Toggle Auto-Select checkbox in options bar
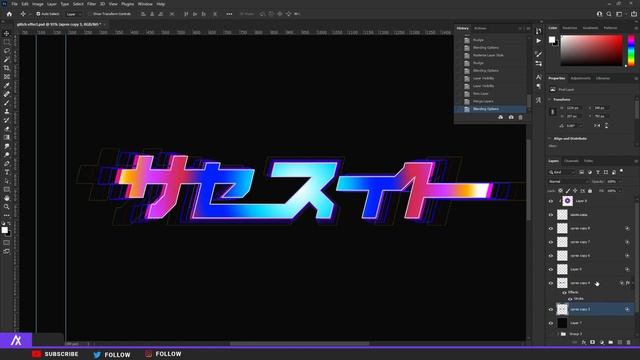Image resolution: width=640 pixels, height=360 pixels. tap(38, 14)
